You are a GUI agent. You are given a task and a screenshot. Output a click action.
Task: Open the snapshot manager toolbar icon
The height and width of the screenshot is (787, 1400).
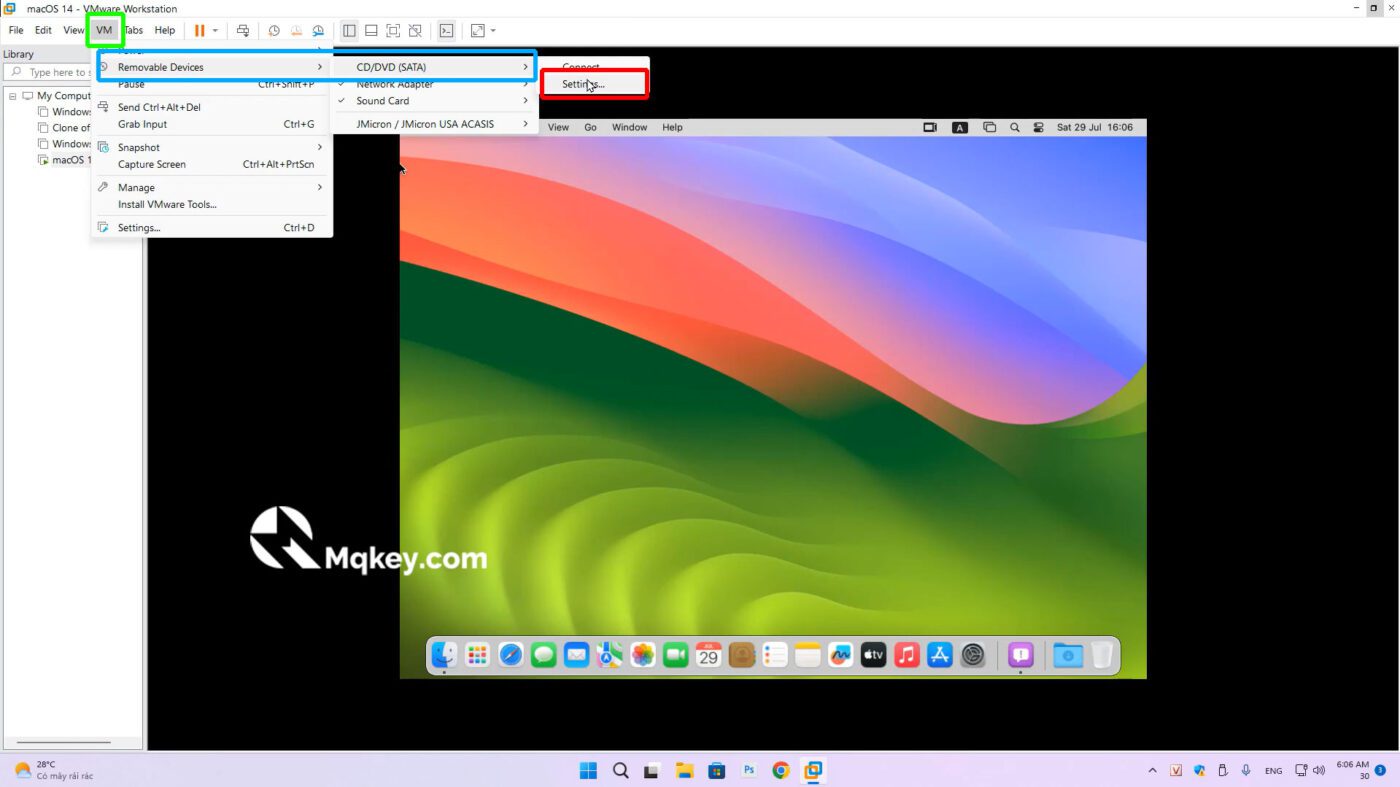pyautogui.click(x=318, y=30)
